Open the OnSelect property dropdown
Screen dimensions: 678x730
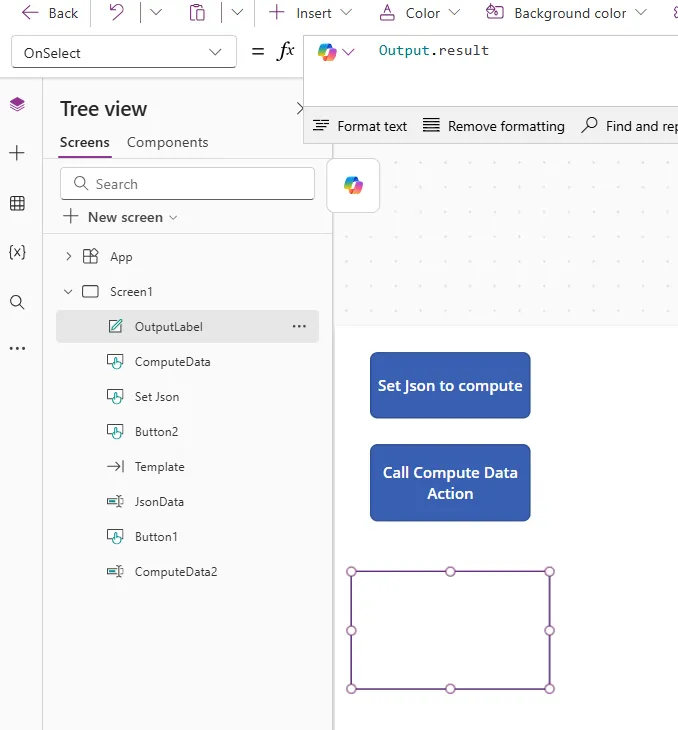[123, 52]
